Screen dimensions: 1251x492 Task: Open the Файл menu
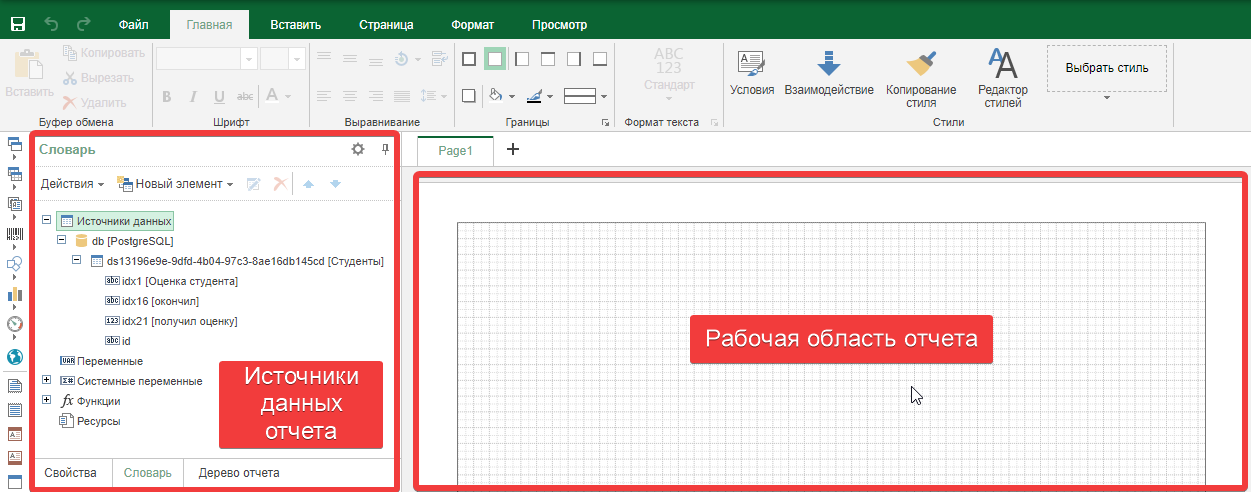coord(133,25)
